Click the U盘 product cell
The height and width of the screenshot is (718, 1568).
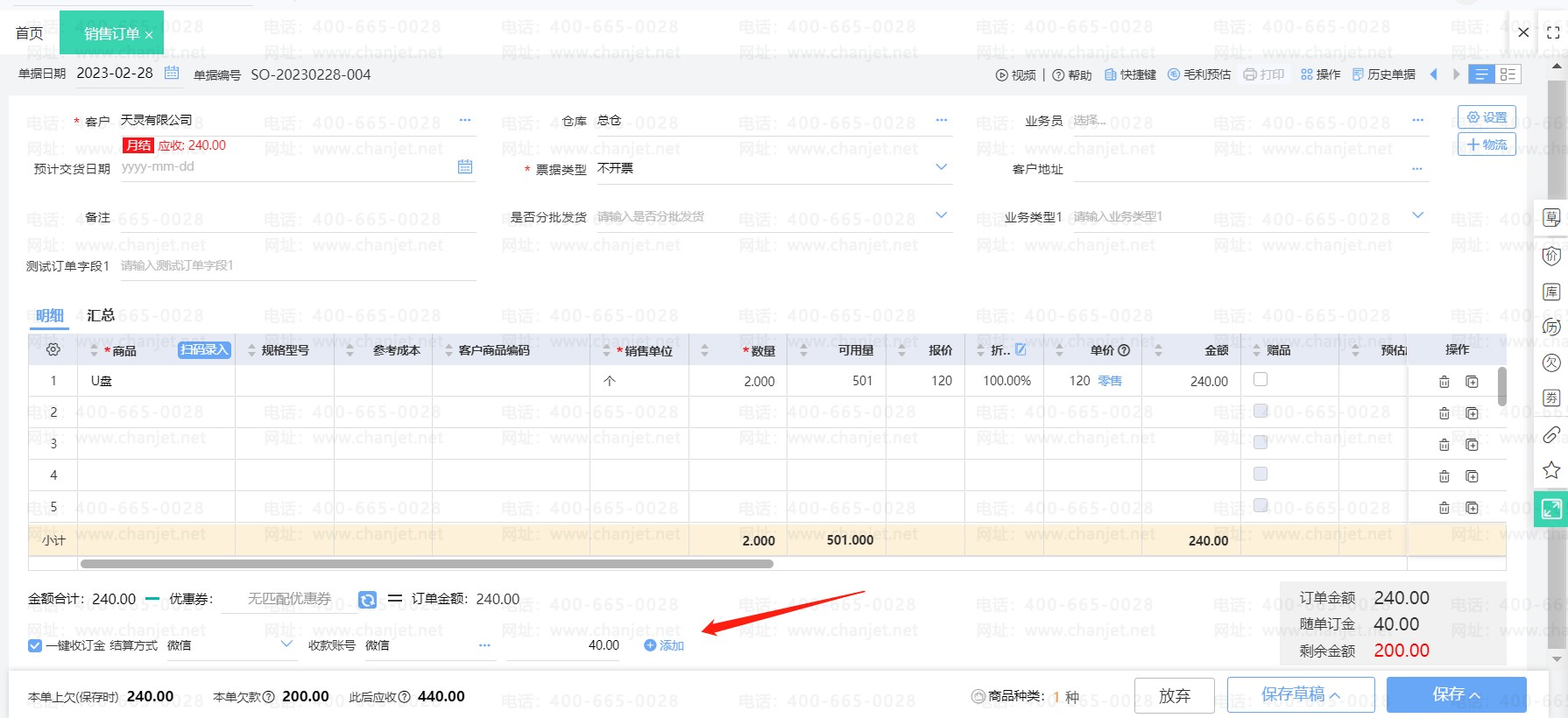coord(156,381)
